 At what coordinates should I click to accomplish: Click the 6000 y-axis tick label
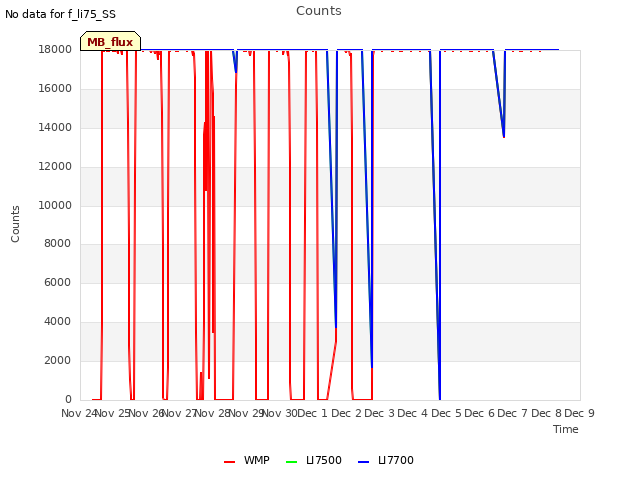(58, 282)
